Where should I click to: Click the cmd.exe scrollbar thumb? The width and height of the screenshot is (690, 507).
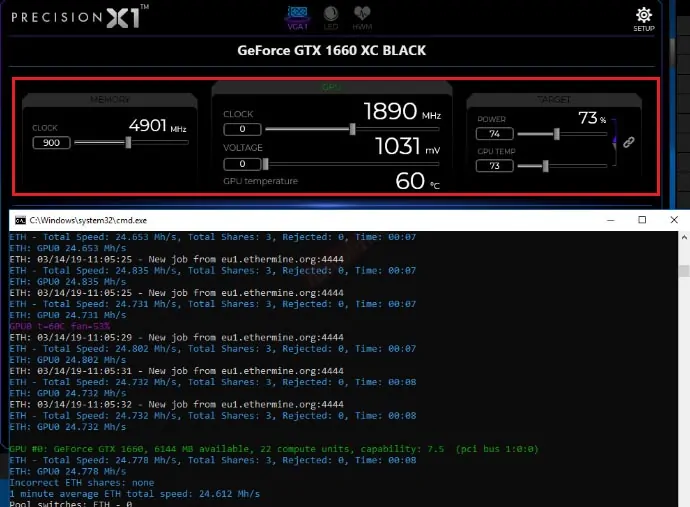point(684,271)
